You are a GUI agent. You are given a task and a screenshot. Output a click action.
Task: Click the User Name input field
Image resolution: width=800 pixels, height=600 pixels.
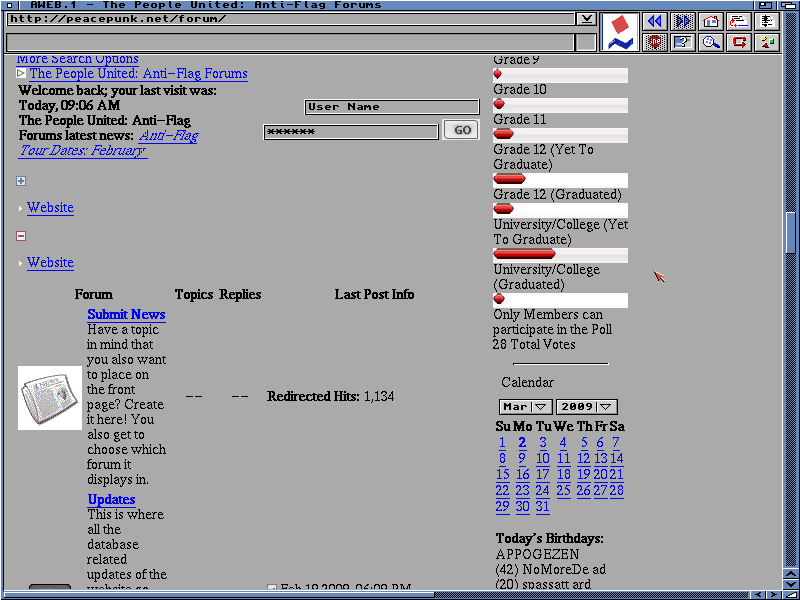(392, 107)
